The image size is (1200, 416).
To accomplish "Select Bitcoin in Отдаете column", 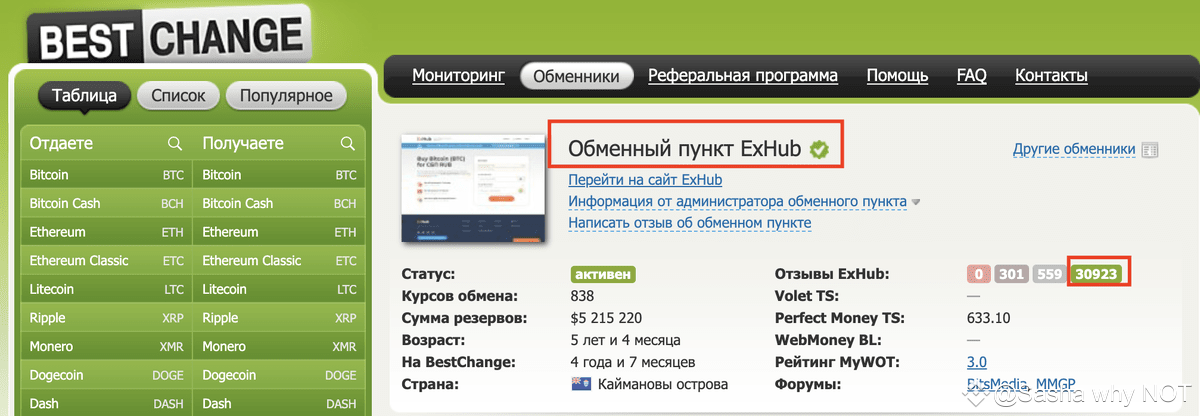I will [x=106, y=175].
